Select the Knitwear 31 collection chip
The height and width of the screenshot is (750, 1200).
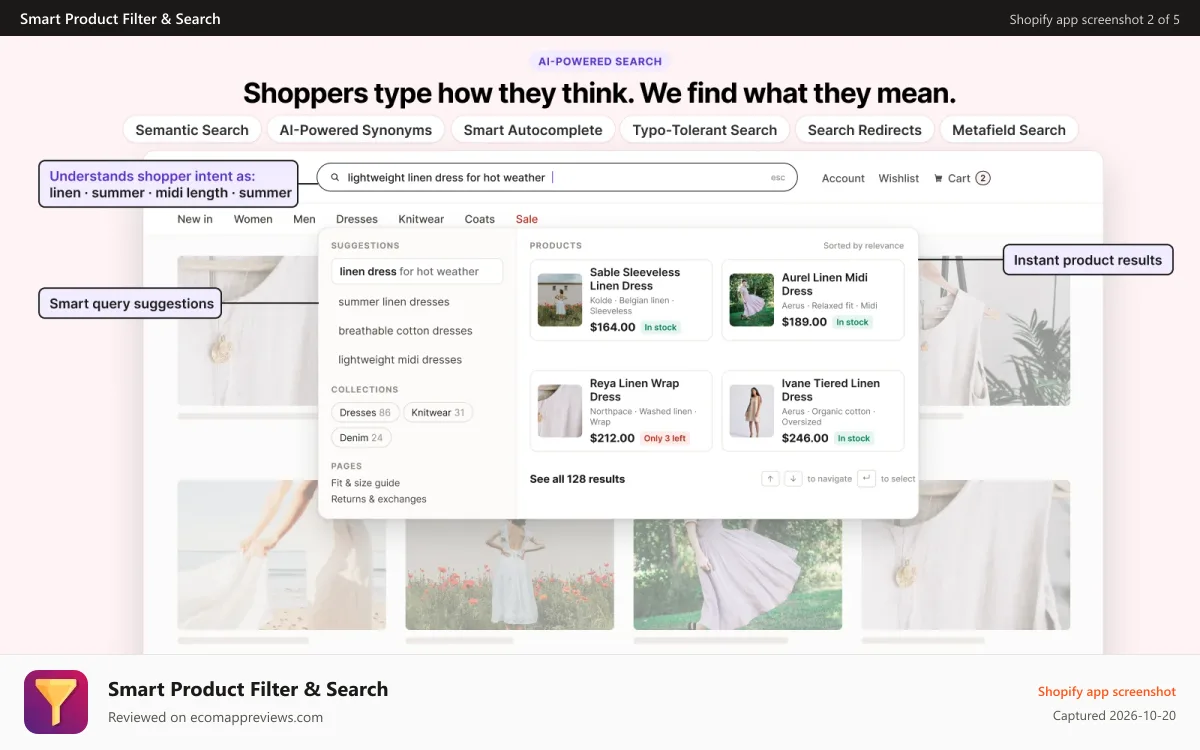pyautogui.click(x=438, y=412)
